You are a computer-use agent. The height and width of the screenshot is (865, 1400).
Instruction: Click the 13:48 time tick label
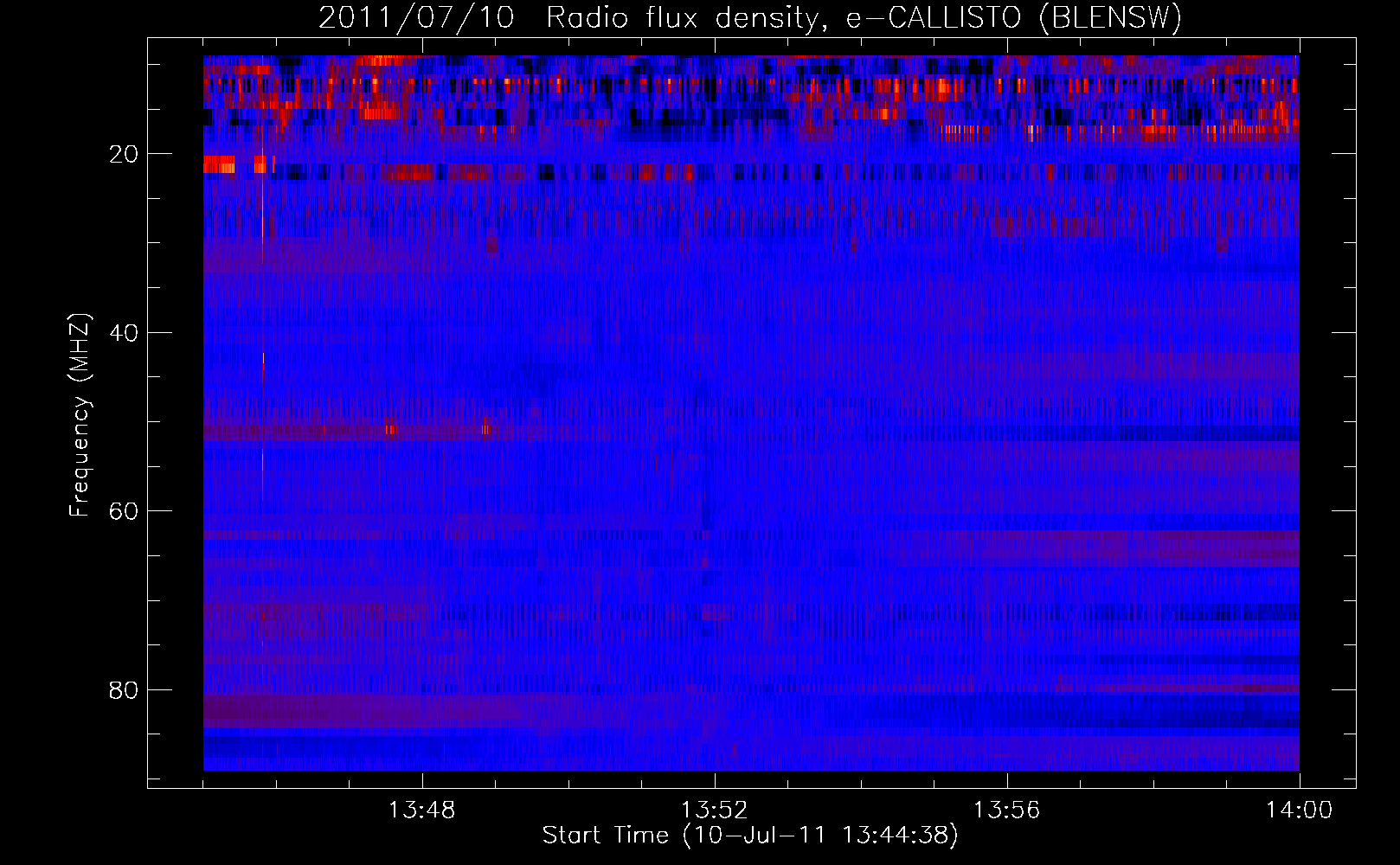click(x=421, y=811)
